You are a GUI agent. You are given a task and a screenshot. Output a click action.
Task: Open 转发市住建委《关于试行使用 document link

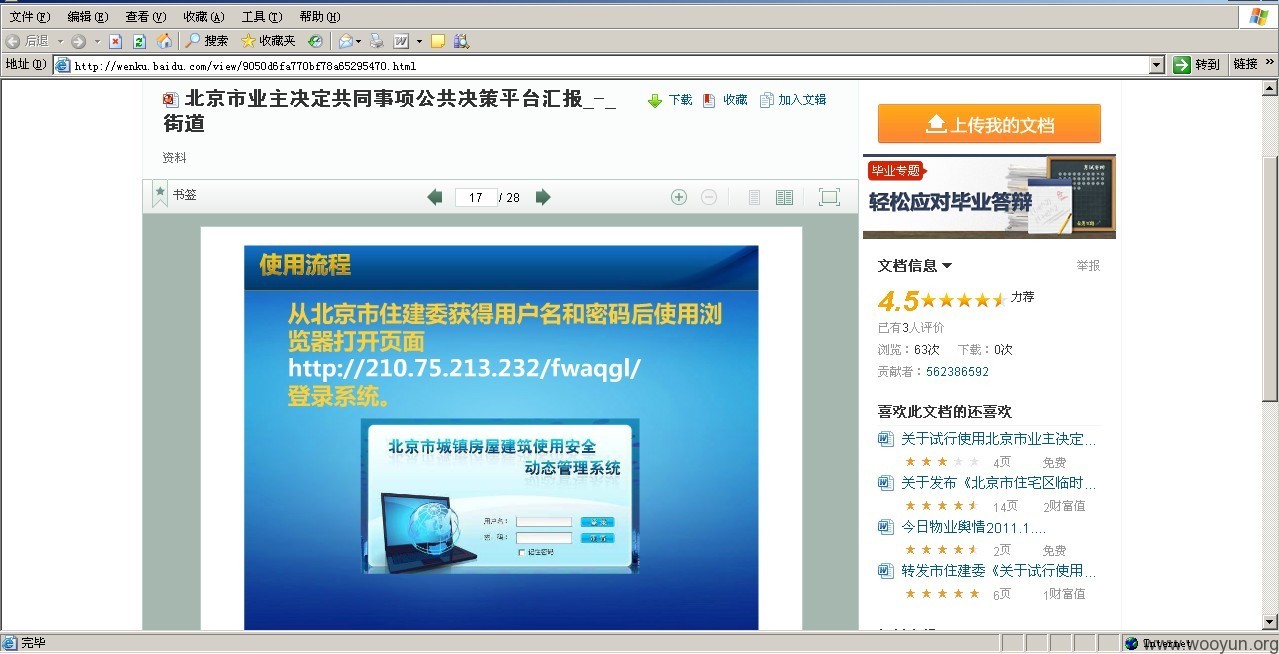click(x=998, y=571)
